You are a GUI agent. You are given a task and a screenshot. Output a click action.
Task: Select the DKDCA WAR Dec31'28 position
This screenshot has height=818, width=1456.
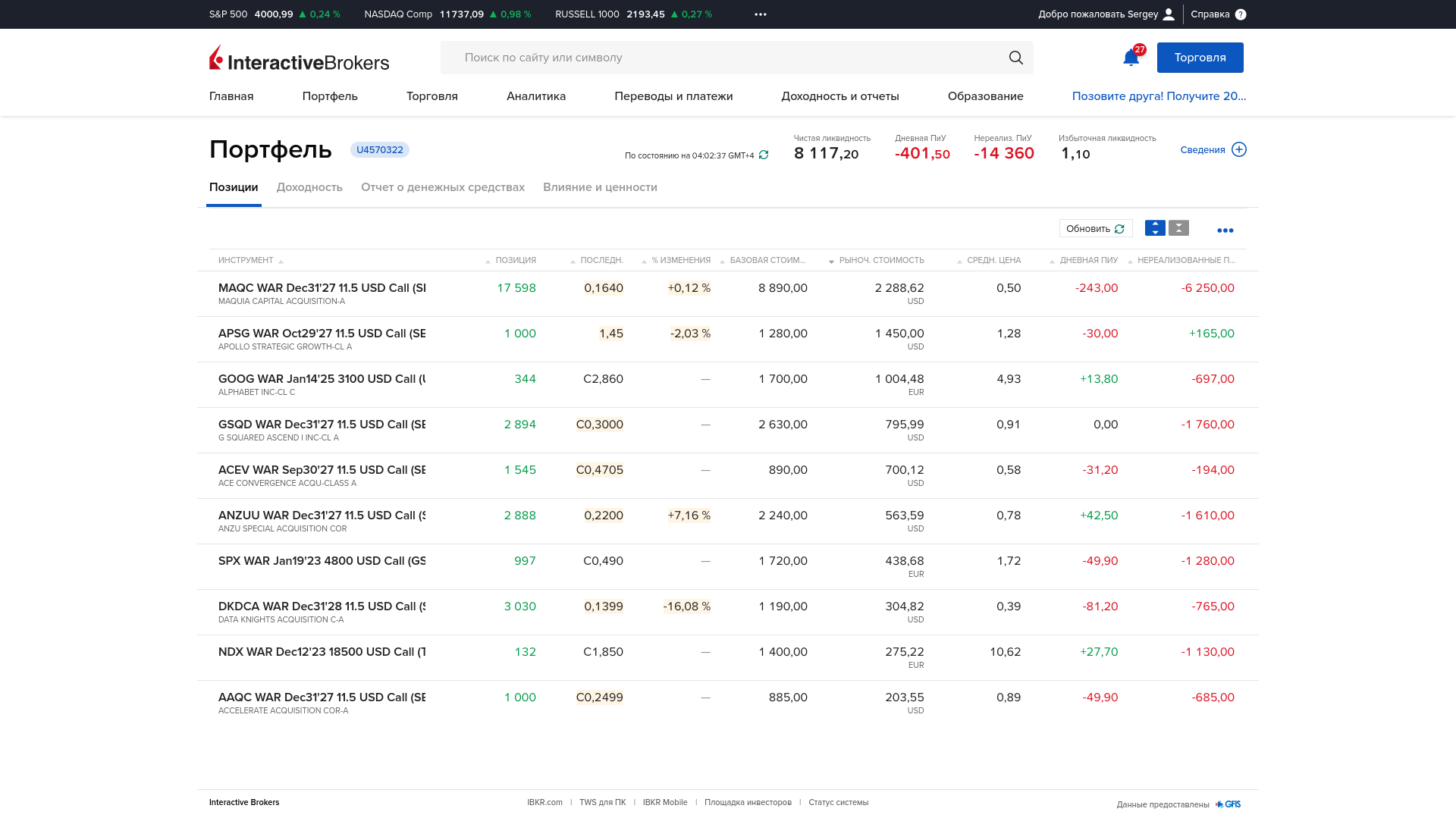[x=728, y=613]
